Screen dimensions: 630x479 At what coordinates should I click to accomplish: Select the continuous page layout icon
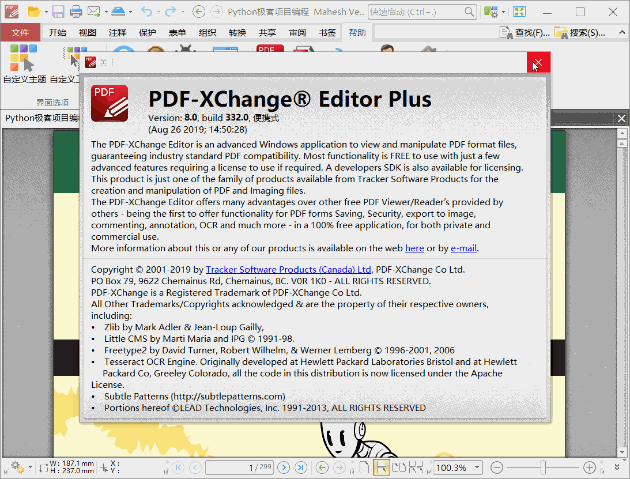pyautogui.click(x=381, y=467)
